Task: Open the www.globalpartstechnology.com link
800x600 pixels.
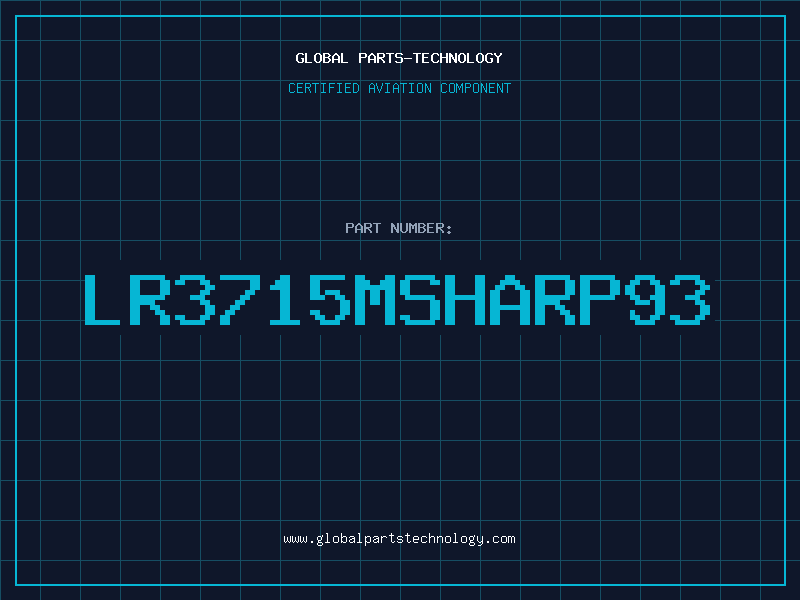Action: pyautogui.click(x=399, y=539)
